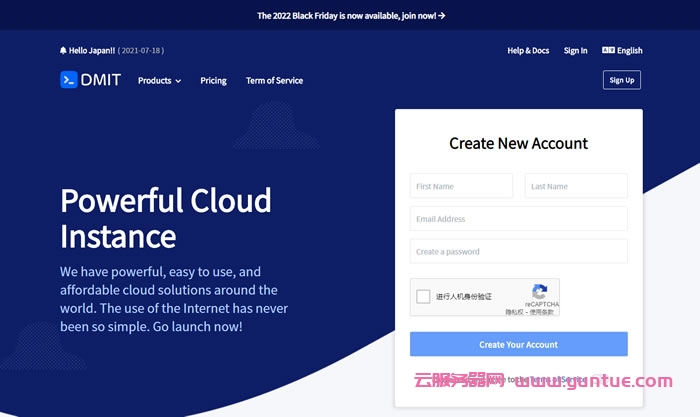Open the English language selector
700x417 pixels.
click(629, 50)
